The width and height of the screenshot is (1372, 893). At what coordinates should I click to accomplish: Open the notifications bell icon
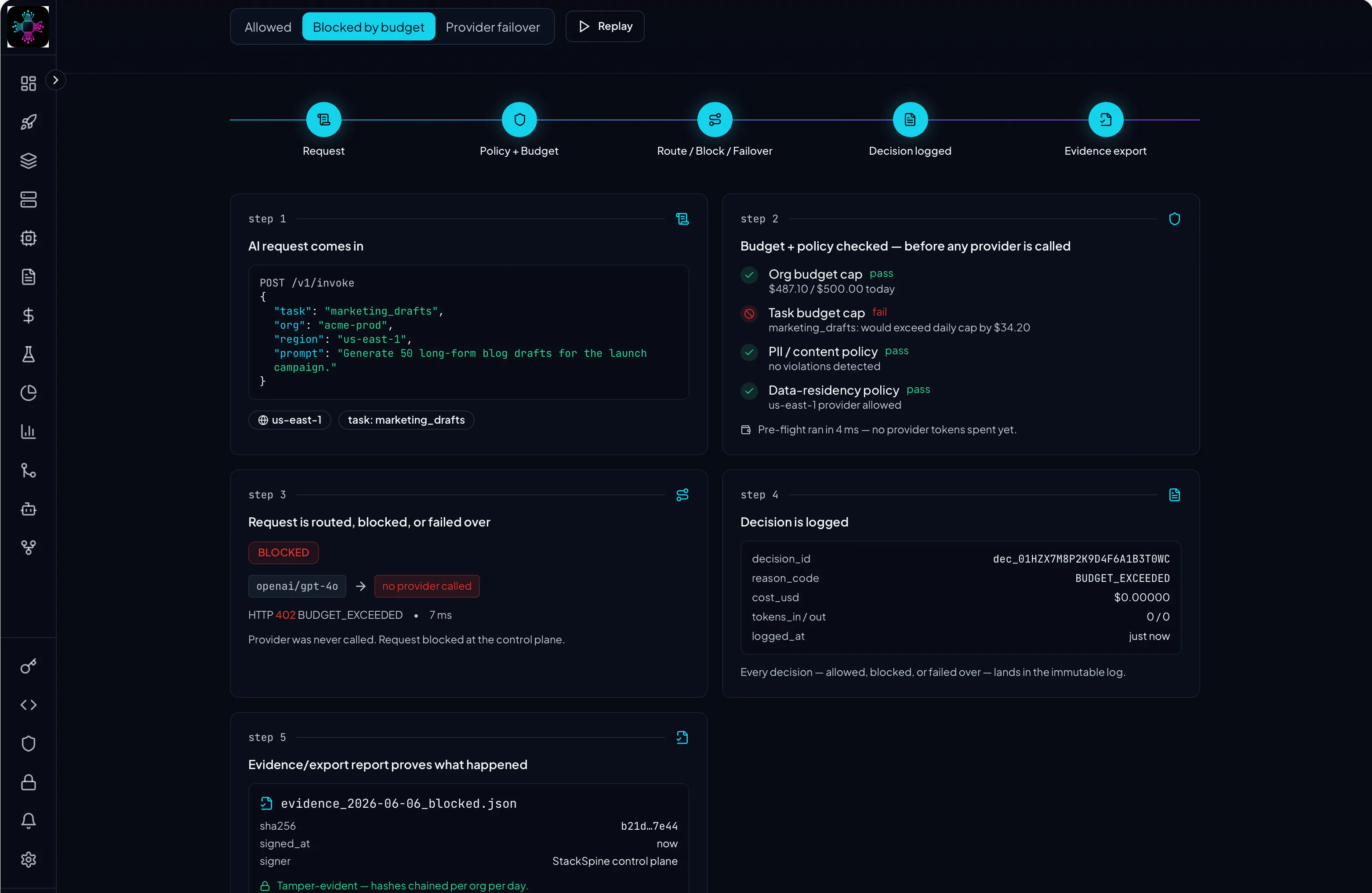(x=28, y=821)
